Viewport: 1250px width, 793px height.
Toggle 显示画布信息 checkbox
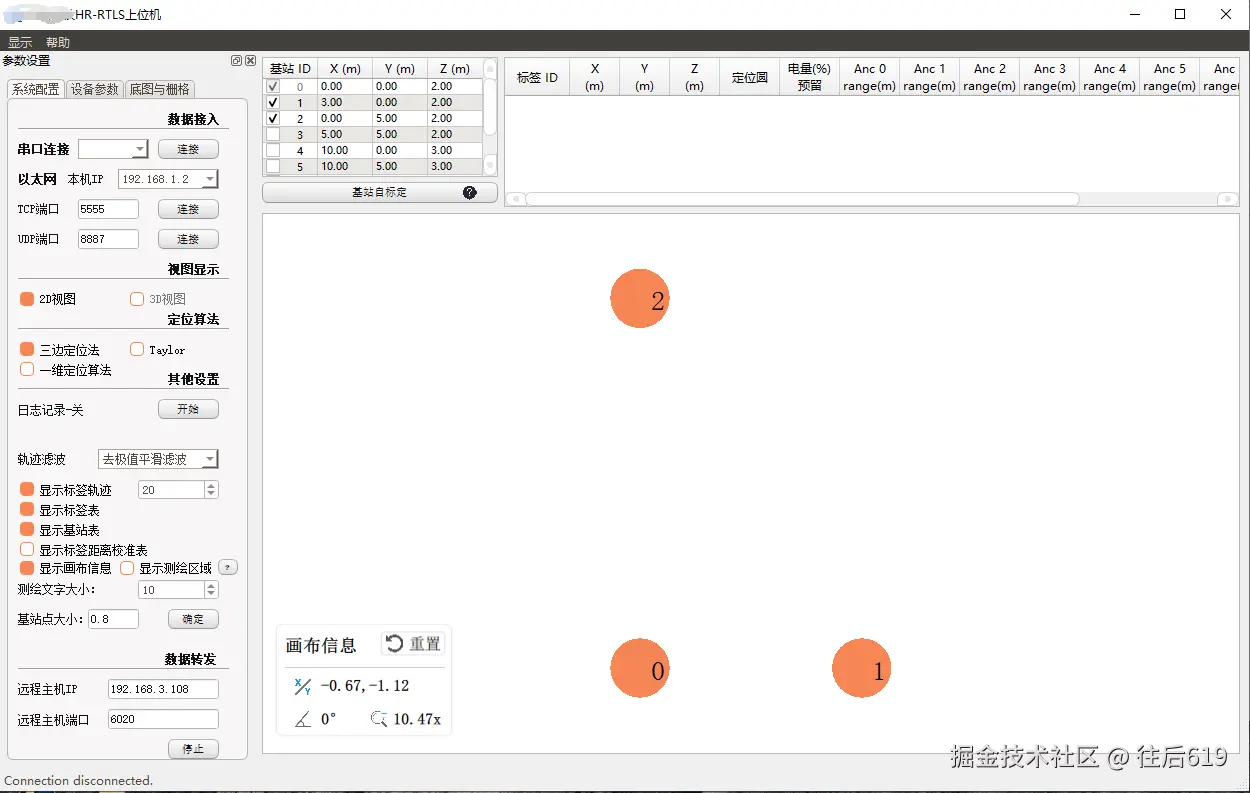click(27, 568)
